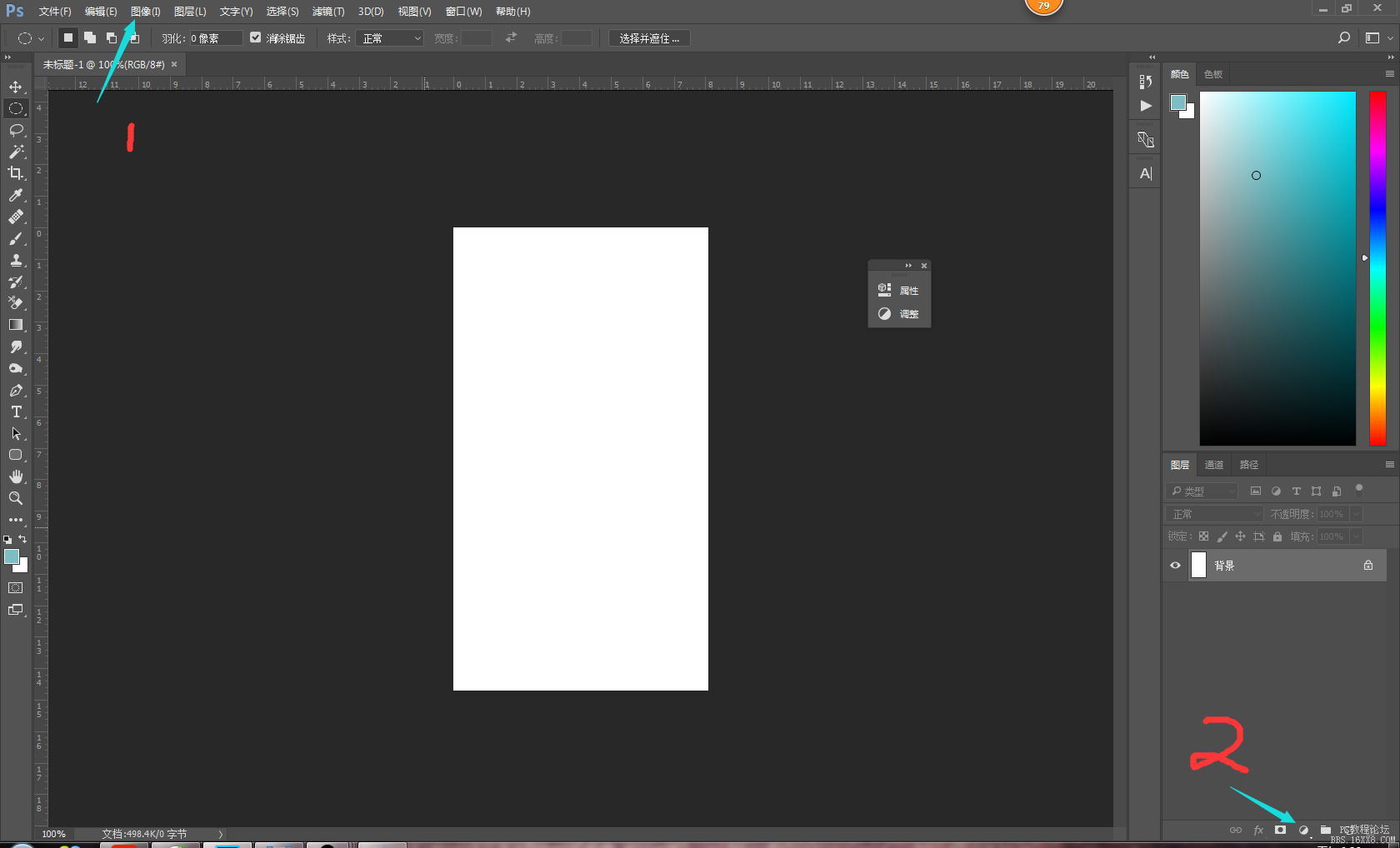This screenshot has width=1400, height=848.
Task: Toggle filter for type layers
Action: [x=1296, y=491]
